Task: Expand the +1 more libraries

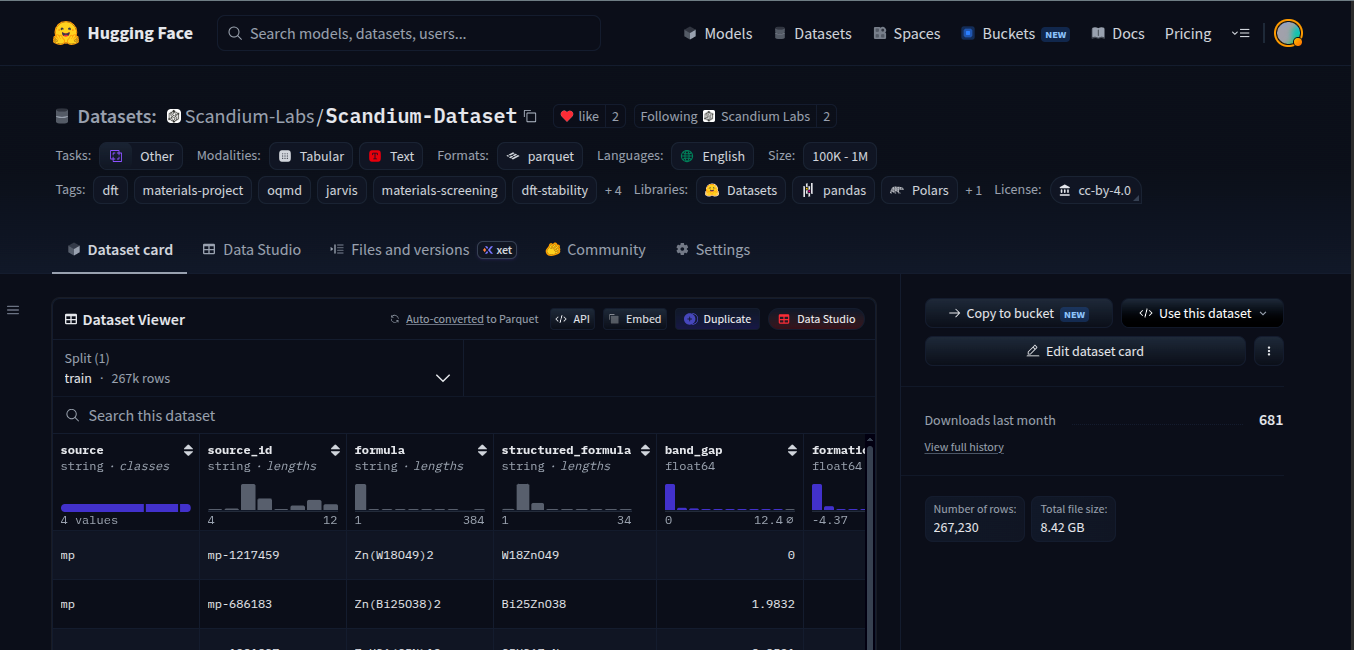Action: point(973,190)
